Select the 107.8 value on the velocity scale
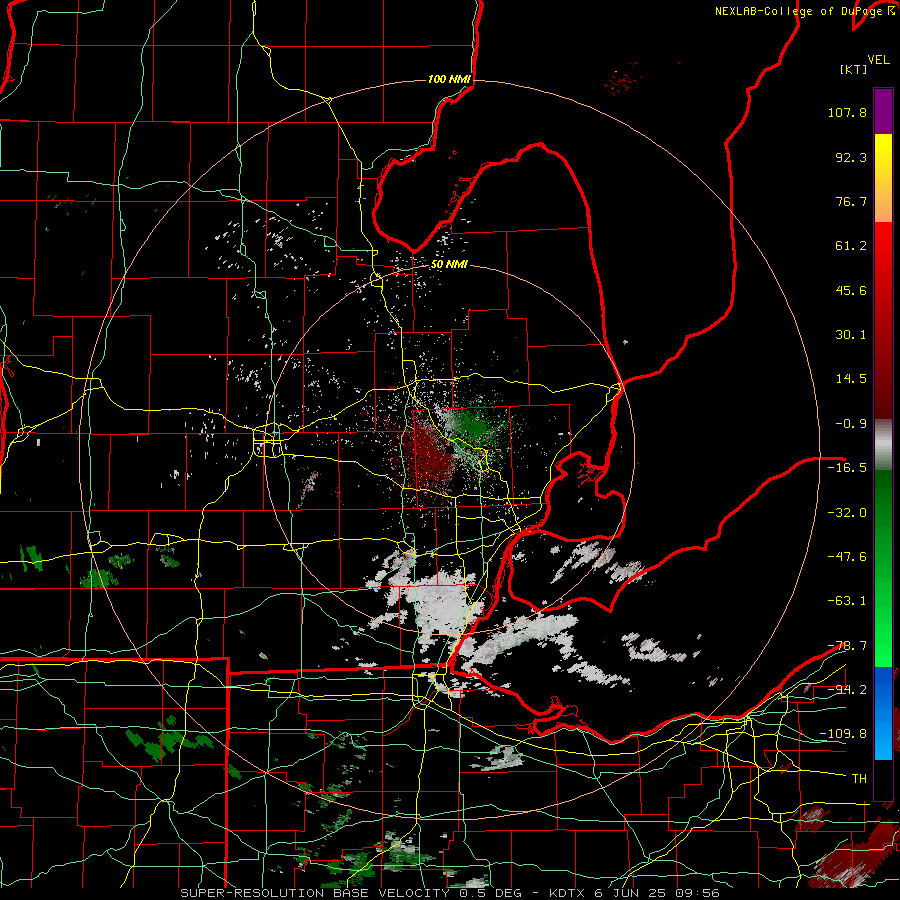This screenshot has width=900, height=900. [x=847, y=112]
